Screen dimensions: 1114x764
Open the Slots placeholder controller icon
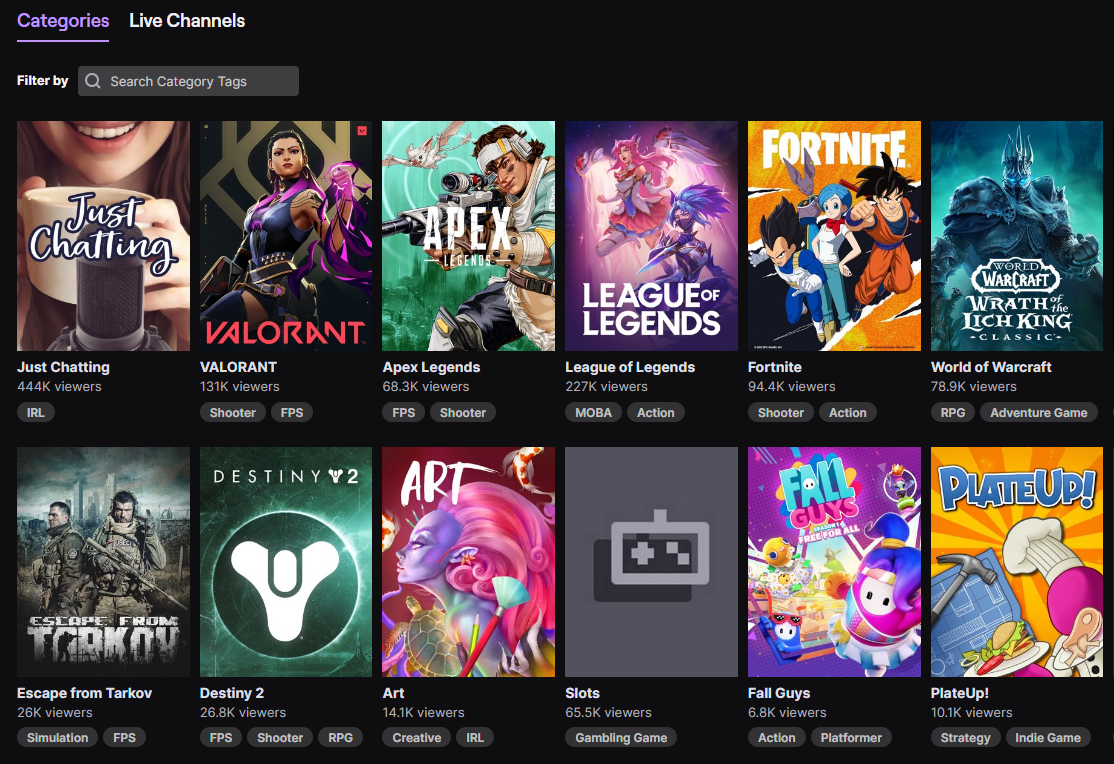tap(651, 558)
